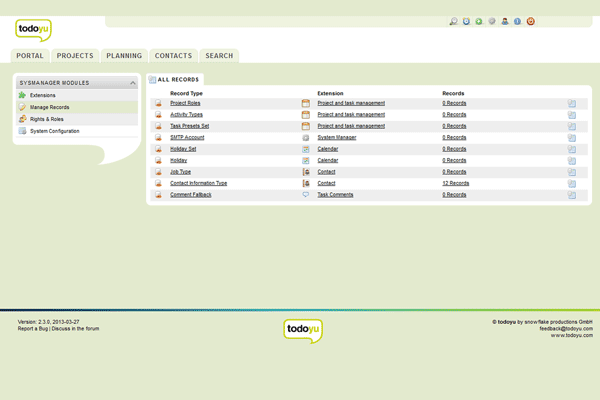
Task: Click the green add/create icon in header
Action: 479,21
